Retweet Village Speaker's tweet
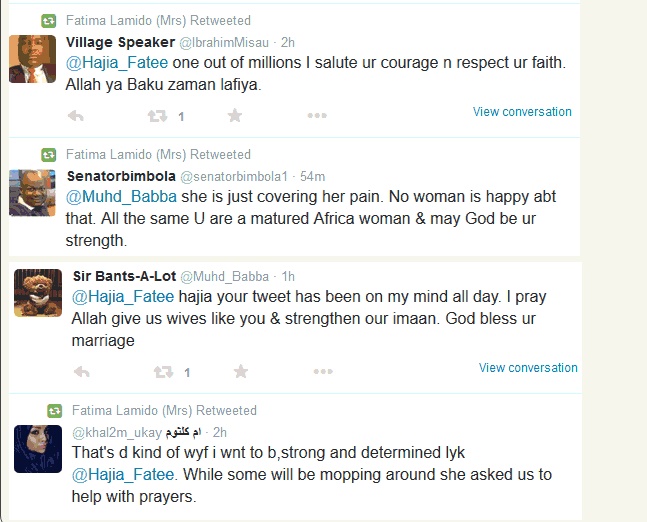This screenshot has width=647, height=522. tap(157, 116)
